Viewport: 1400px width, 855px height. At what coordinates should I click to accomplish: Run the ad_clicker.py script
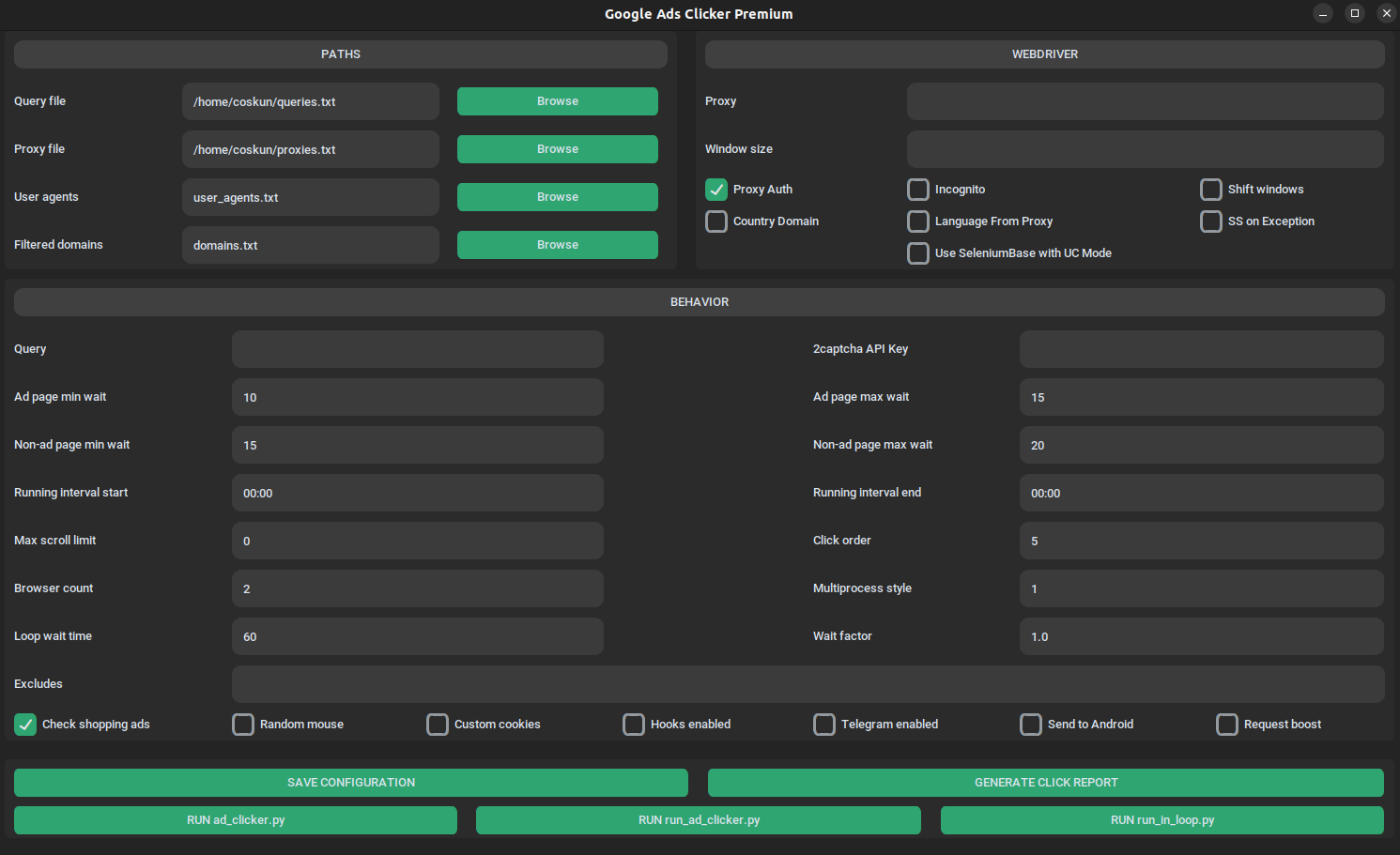click(235, 819)
